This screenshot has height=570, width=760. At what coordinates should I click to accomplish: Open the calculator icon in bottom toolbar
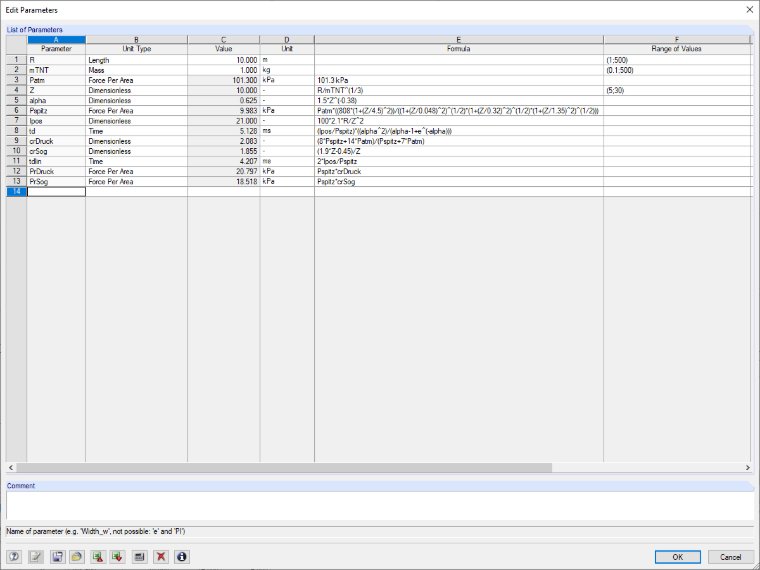click(140, 557)
